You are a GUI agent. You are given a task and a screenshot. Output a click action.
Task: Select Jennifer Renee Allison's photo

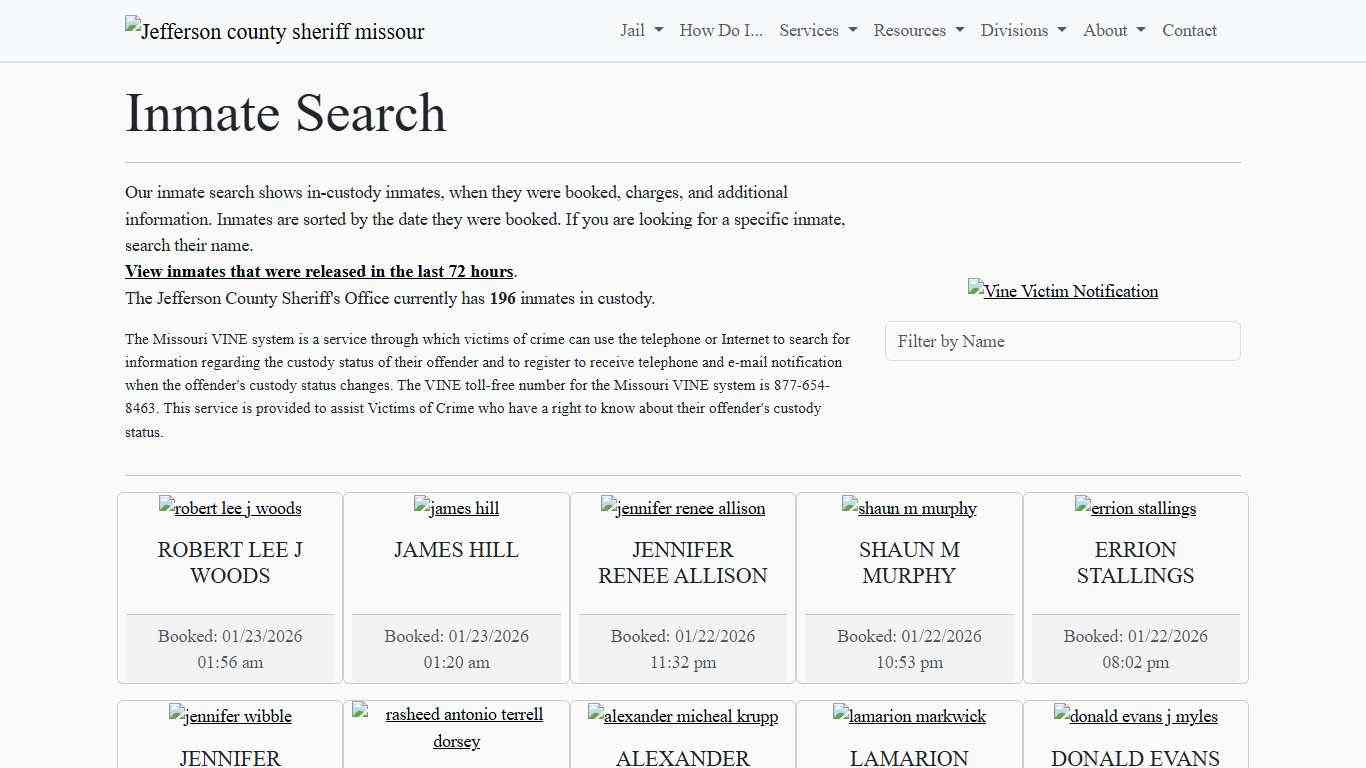[683, 508]
